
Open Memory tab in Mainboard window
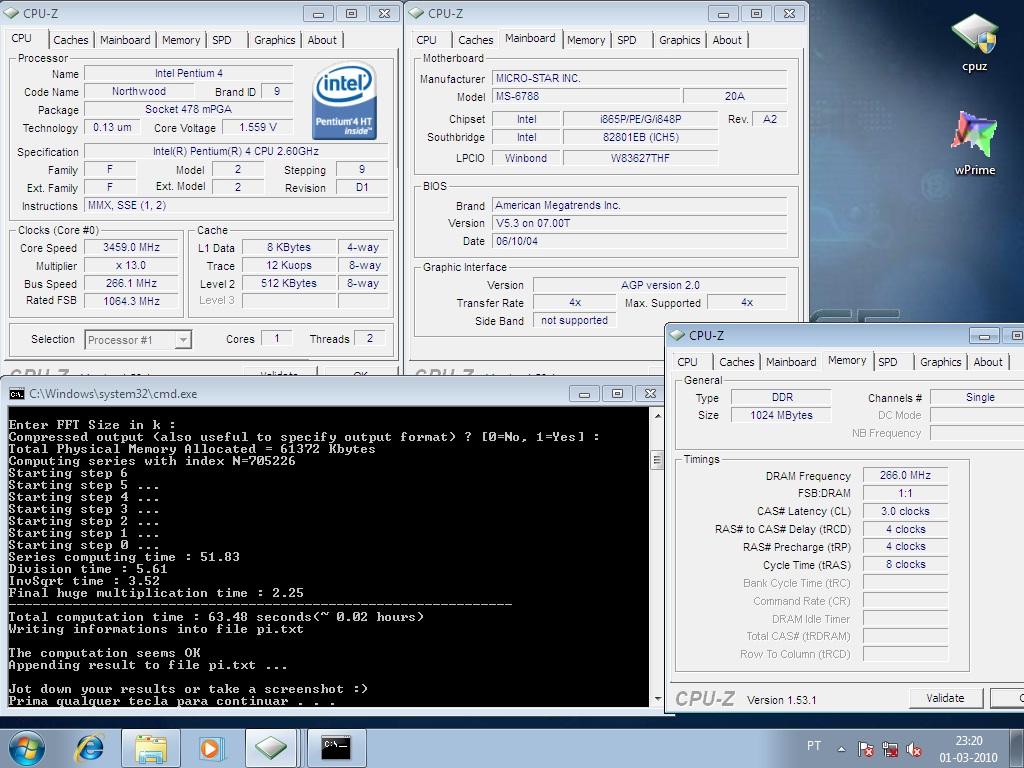tap(586, 40)
